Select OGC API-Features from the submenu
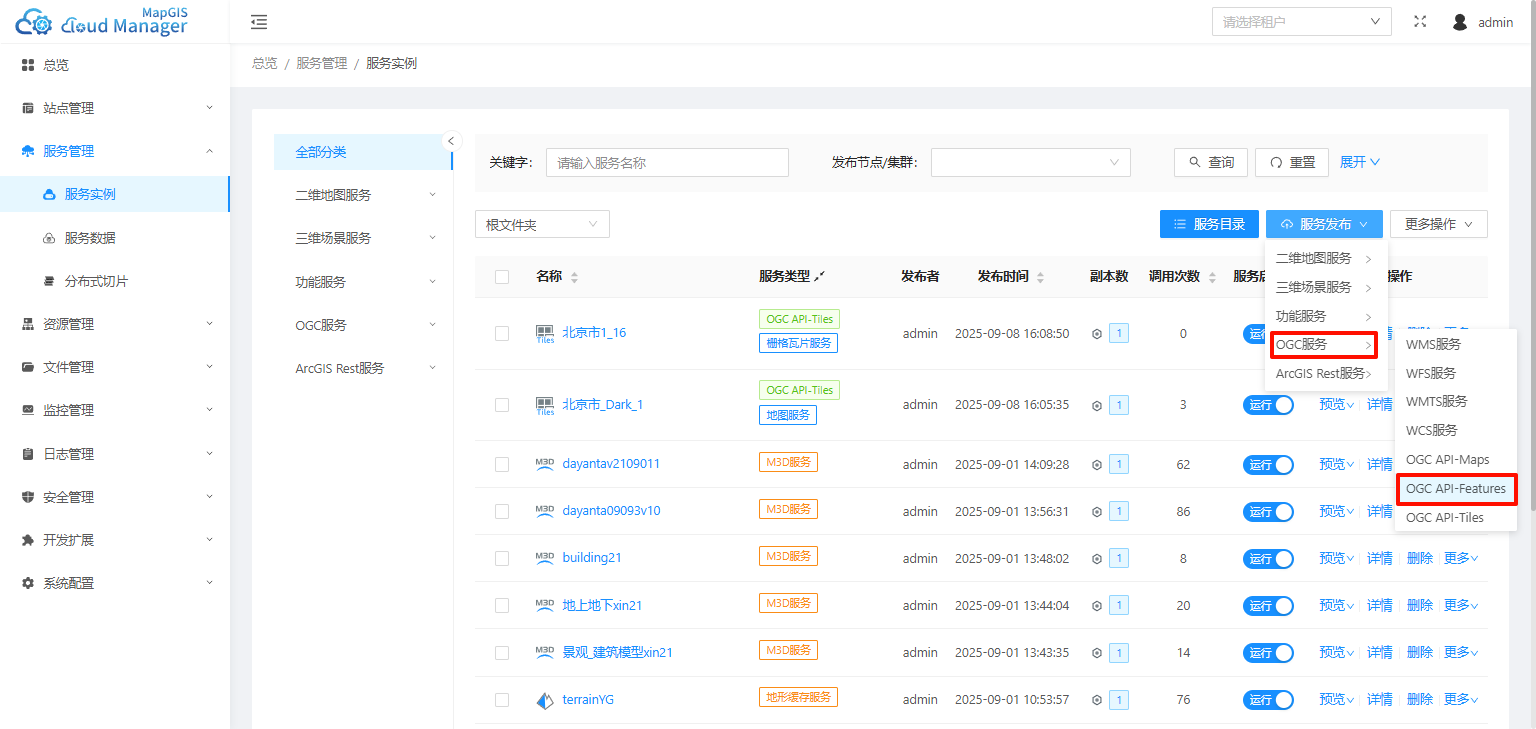The image size is (1536, 729). 1455,489
